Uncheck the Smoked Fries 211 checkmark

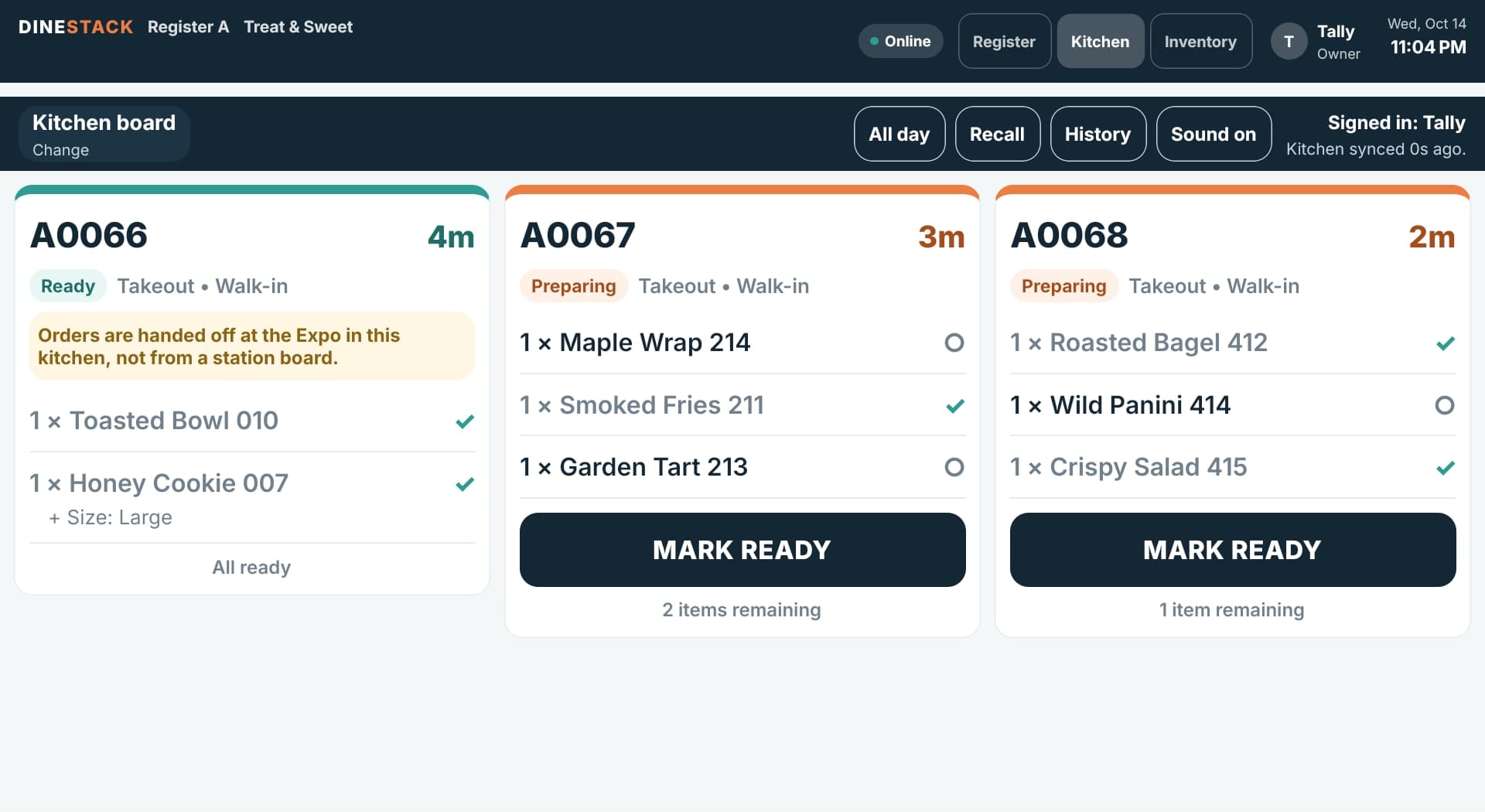[955, 406]
